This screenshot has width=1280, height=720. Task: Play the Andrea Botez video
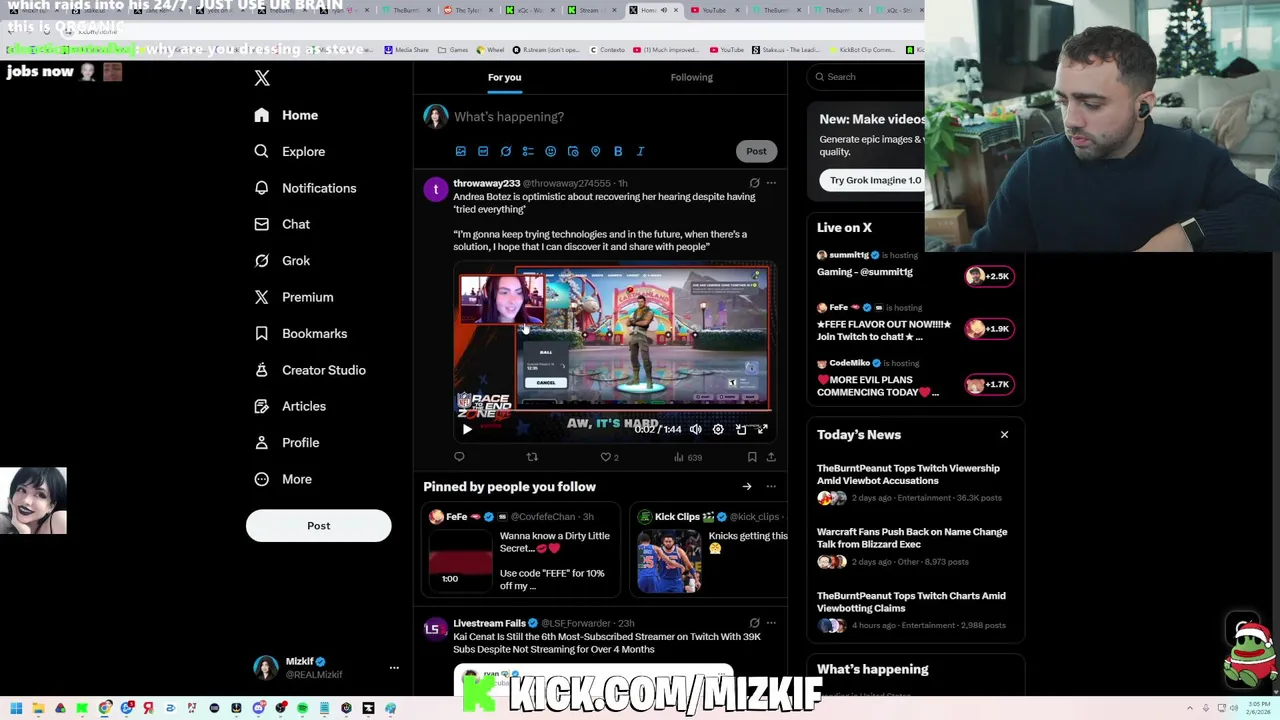[x=467, y=429]
